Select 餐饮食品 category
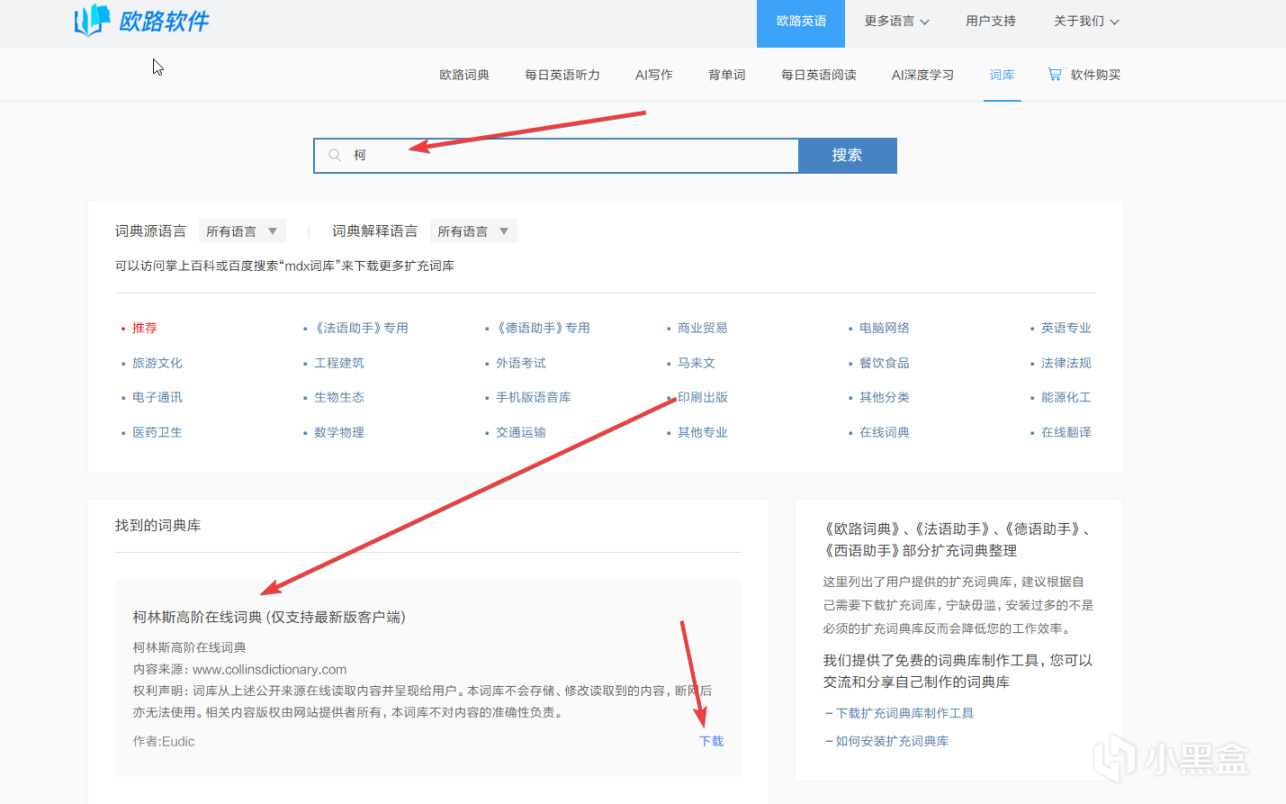1286x804 pixels. [885, 363]
